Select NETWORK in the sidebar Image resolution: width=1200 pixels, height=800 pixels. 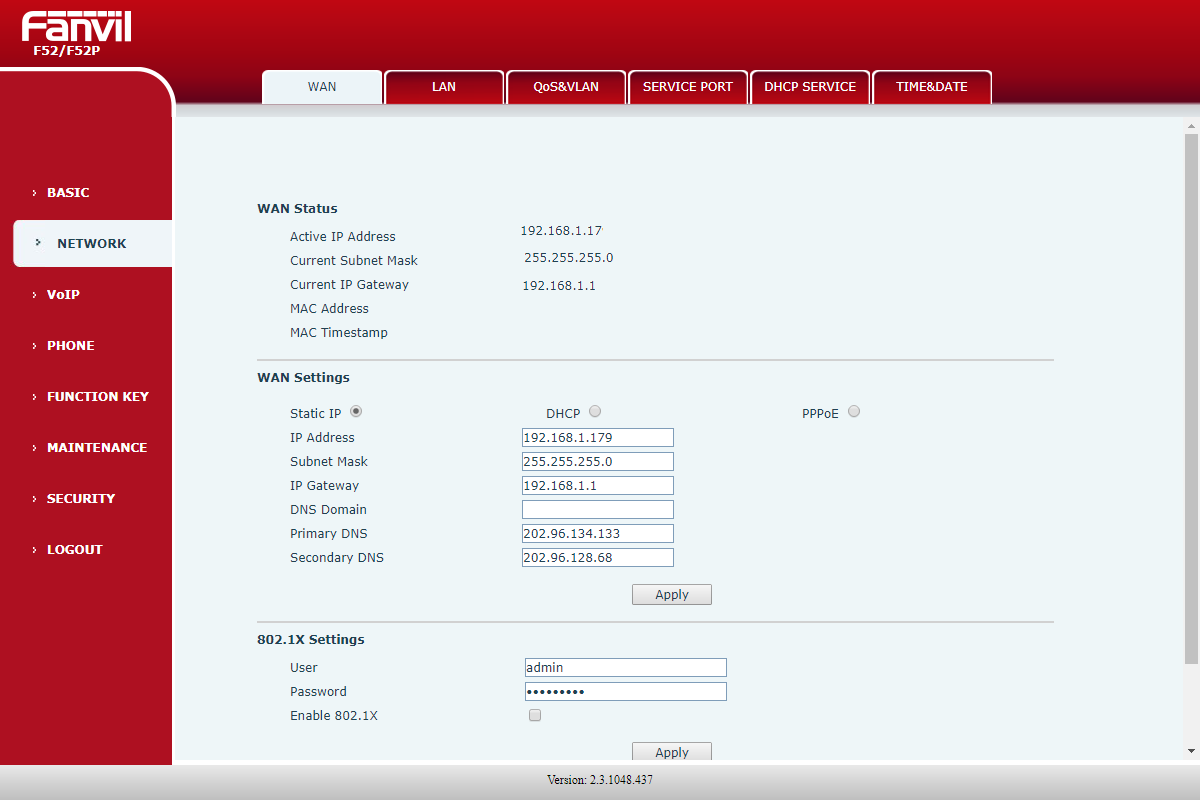point(92,244)
